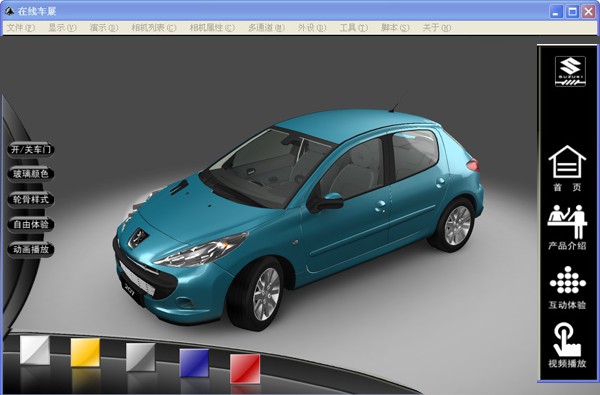Pick the red color swatch
The image size is (600, 395).
pos(245,368)
